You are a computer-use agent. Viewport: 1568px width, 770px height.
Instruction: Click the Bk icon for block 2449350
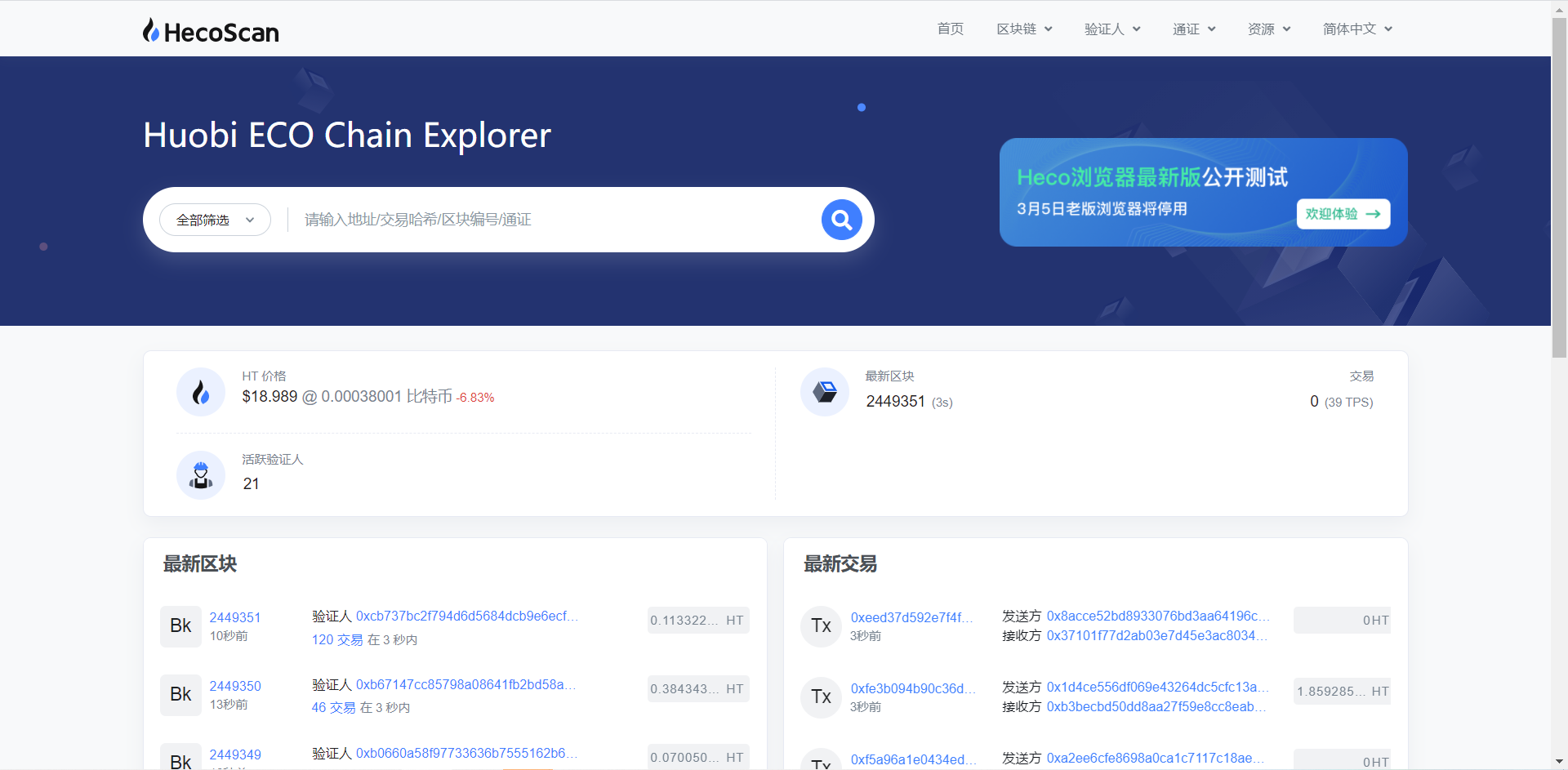click(180, 695)
